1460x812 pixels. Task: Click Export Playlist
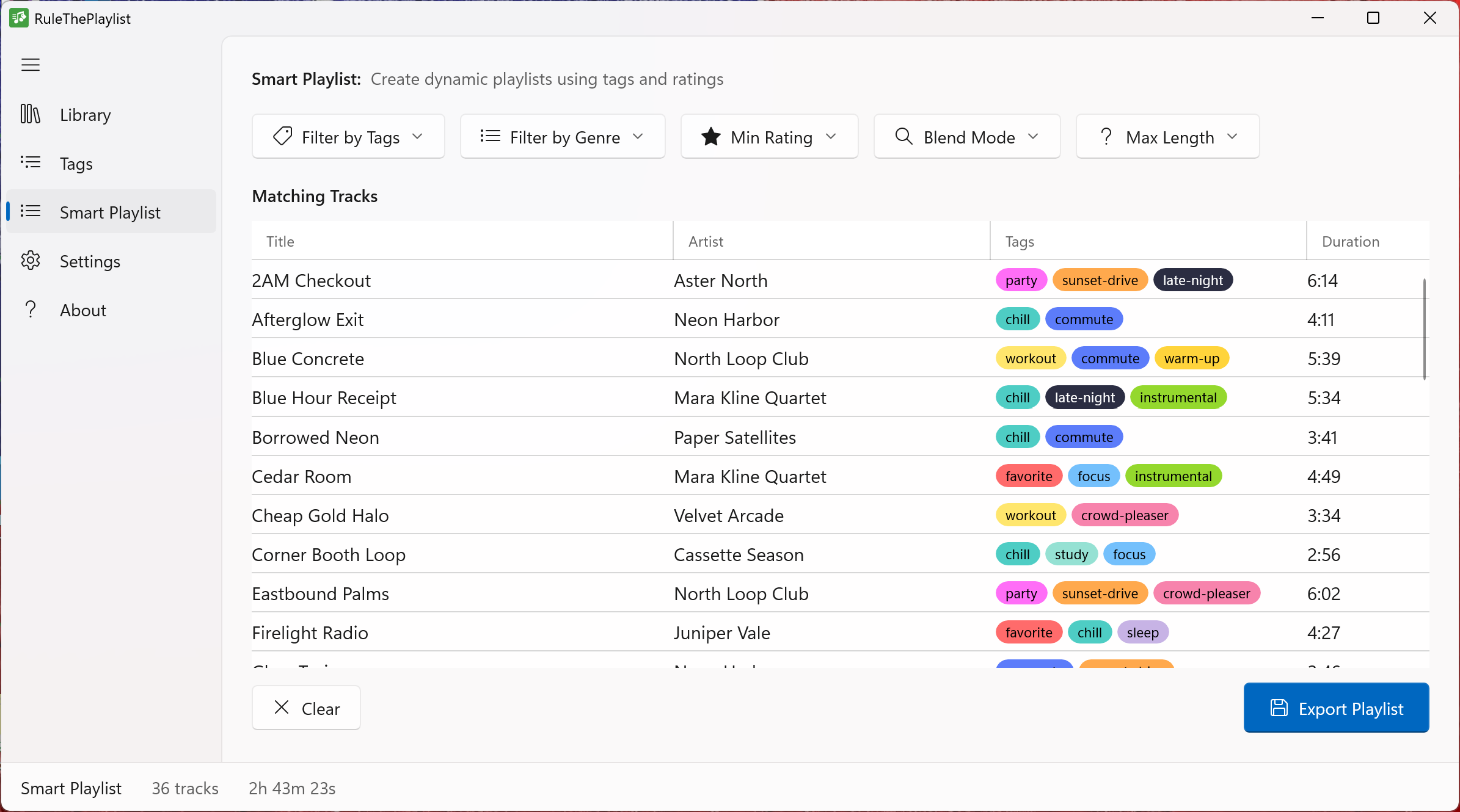[1336, 708]
